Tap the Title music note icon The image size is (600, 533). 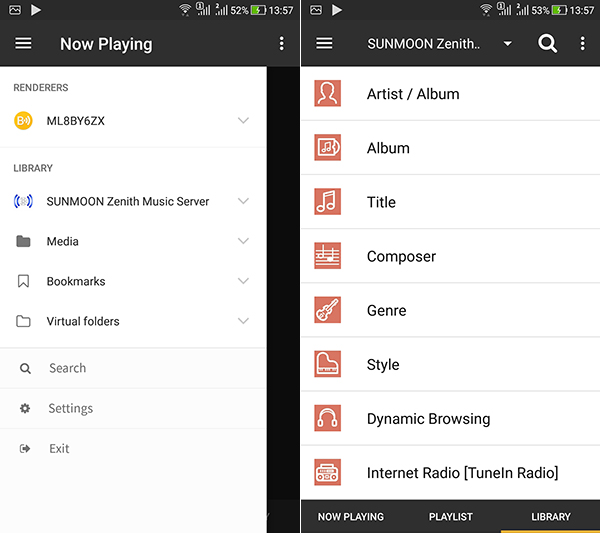point(328,201)
